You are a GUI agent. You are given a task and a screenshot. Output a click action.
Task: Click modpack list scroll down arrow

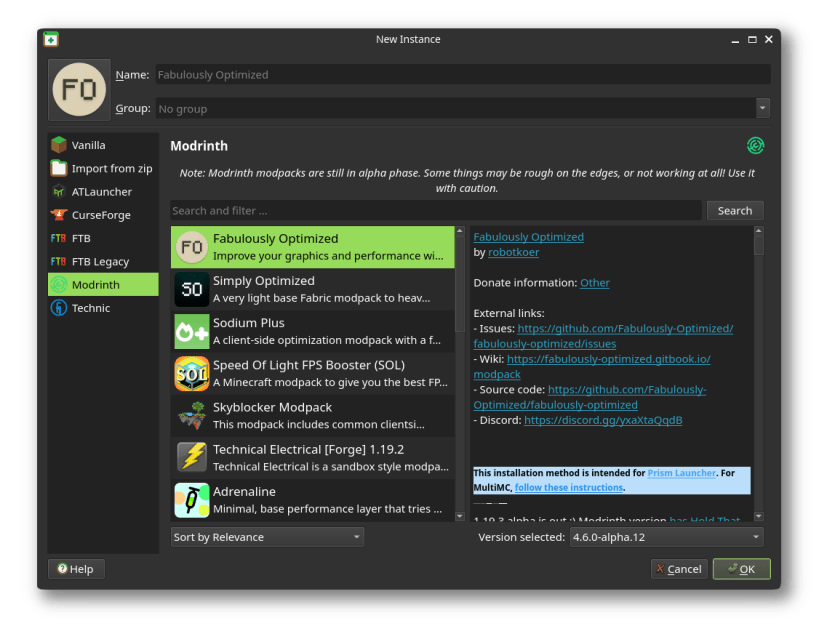click(460, 516)
